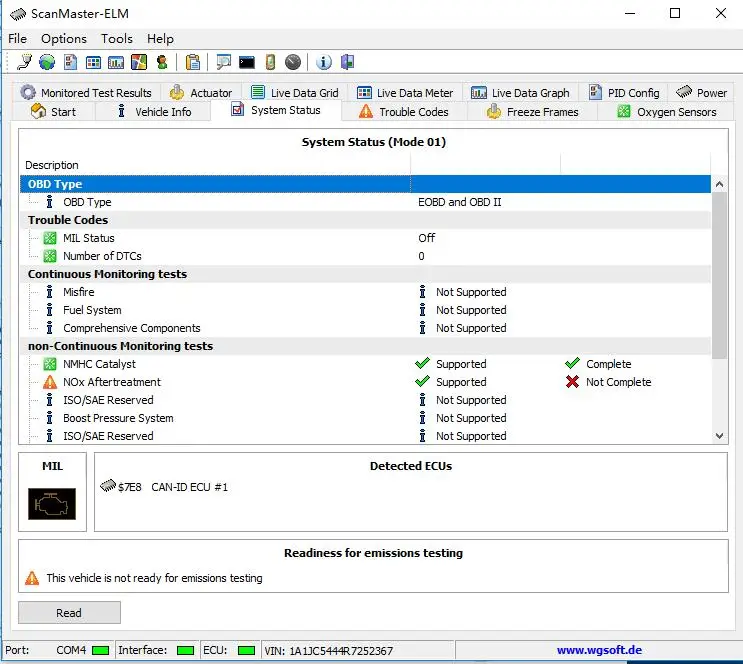Click the colored grid meter toolbar icon
Viewport: 743px width, 664px height.
(93, 62)
